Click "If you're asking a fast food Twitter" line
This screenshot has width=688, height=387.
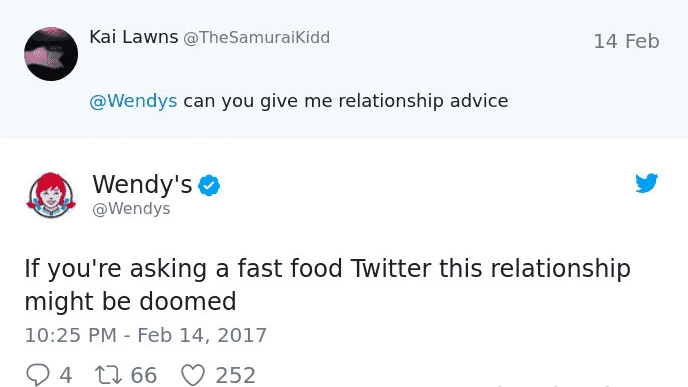click(228, 268)
